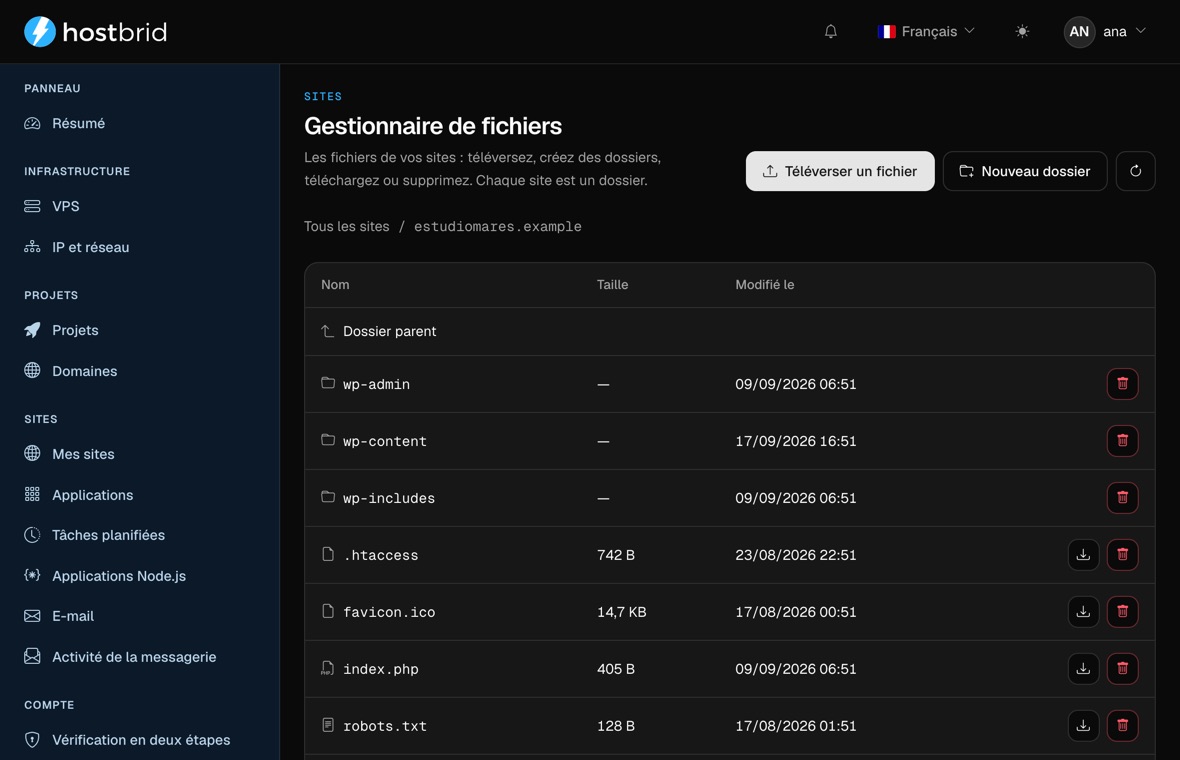Refresh the file list
1180x760 pixels.
coord(1135,171)
